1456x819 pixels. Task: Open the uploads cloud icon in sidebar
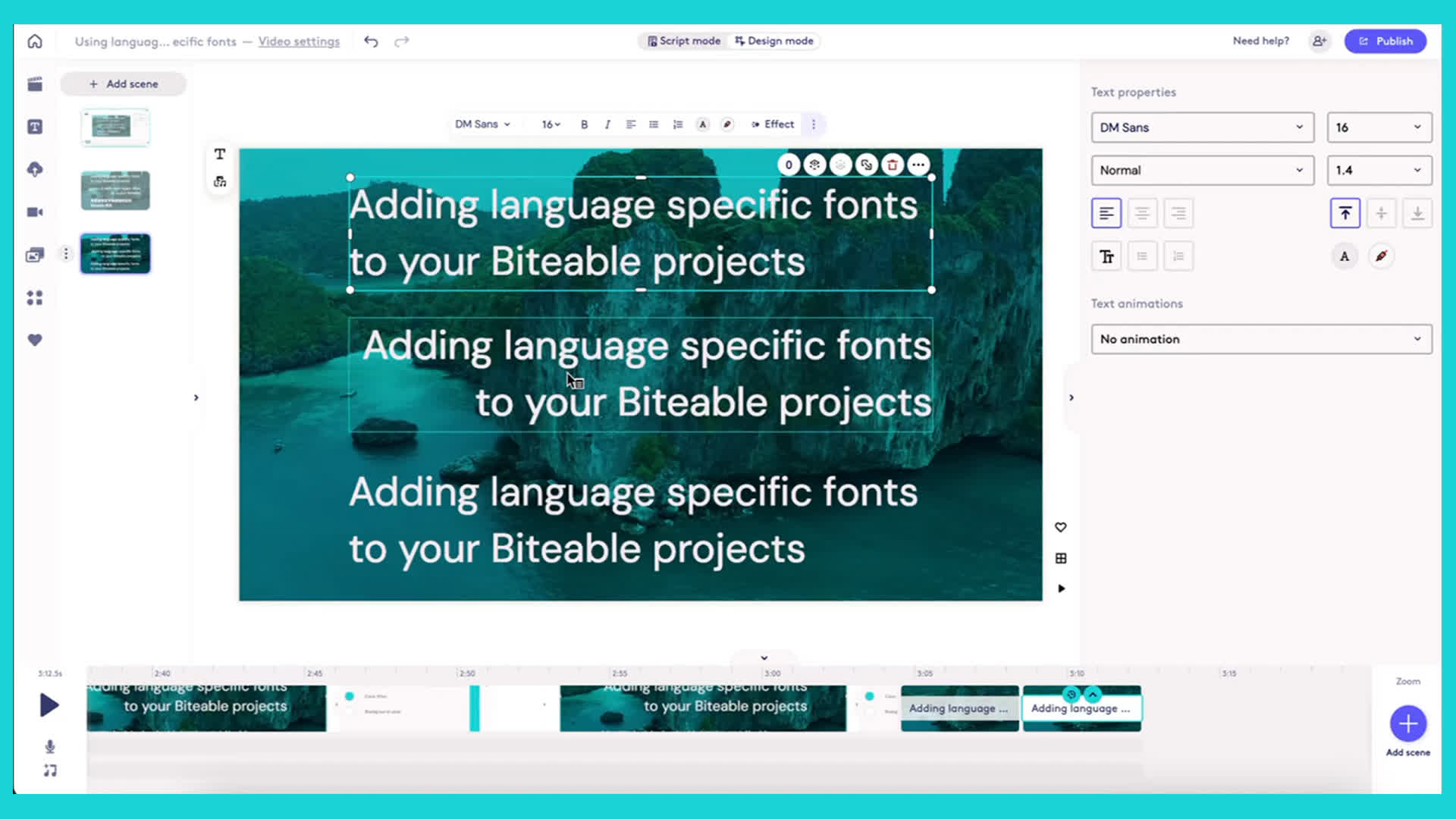coord(35,169)
